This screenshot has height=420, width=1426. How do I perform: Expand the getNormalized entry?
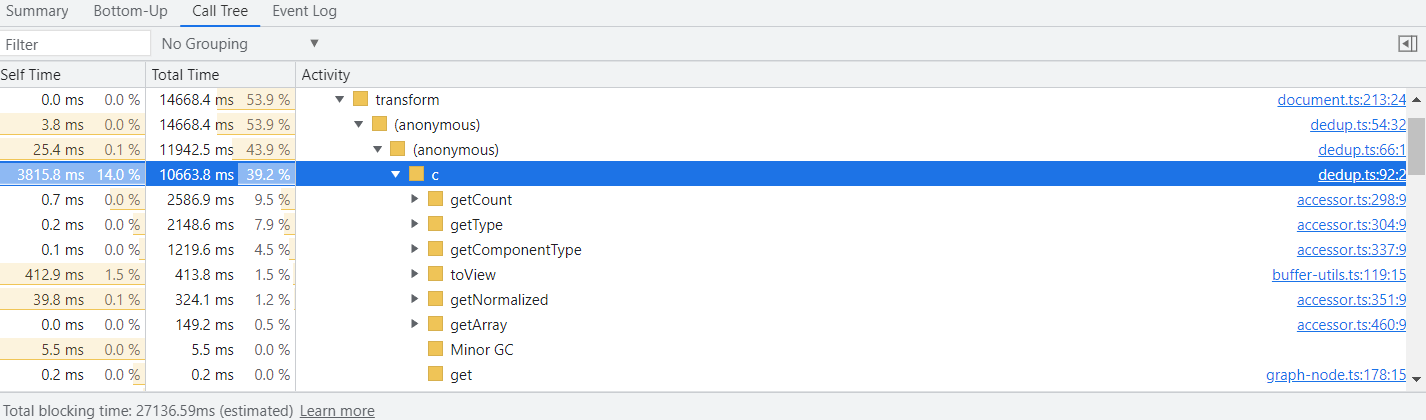(415, 300)
